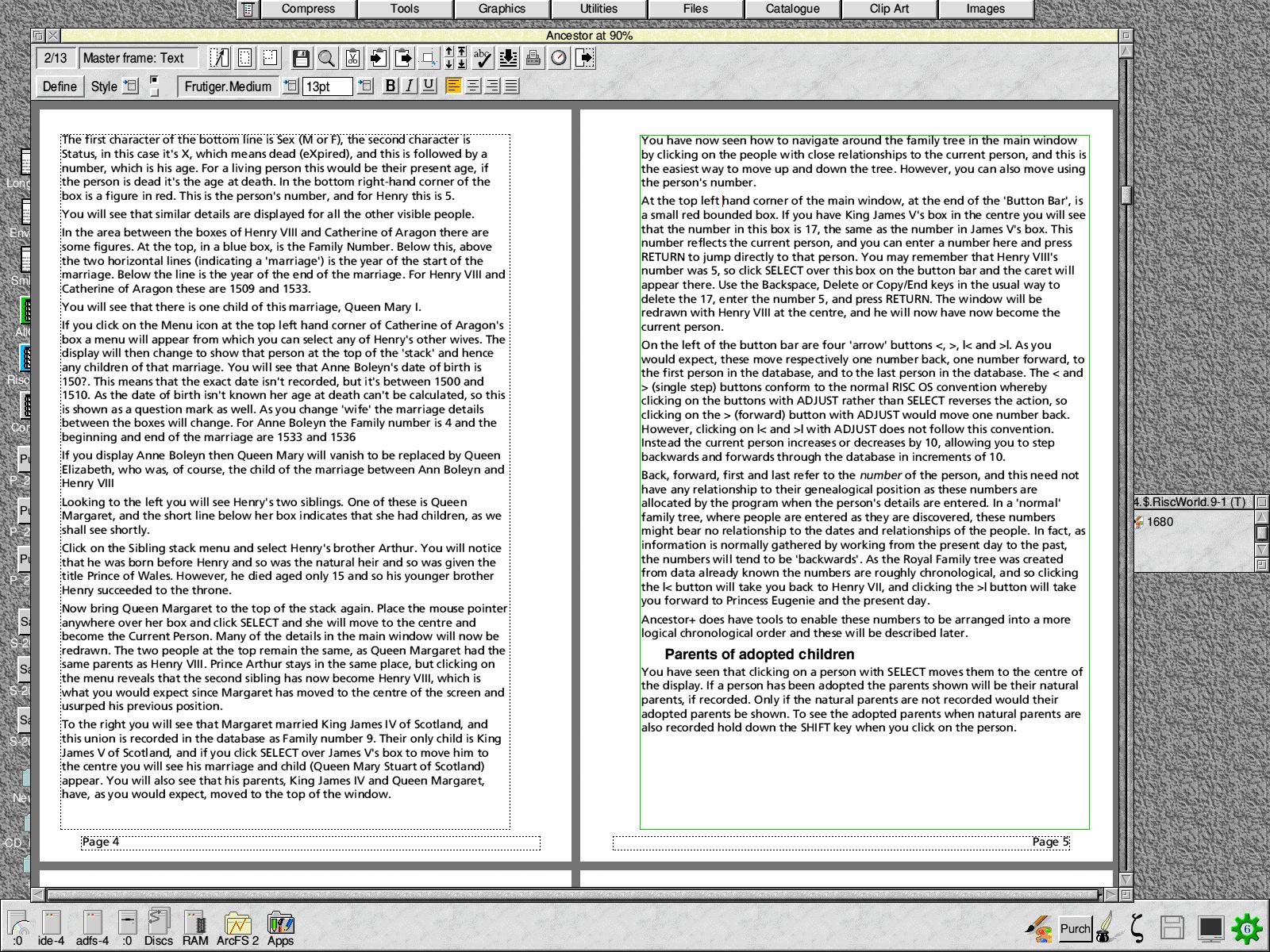This screenshot has height=952, width=1270.
Task: Open the Graphics menu
Action: 502,9
